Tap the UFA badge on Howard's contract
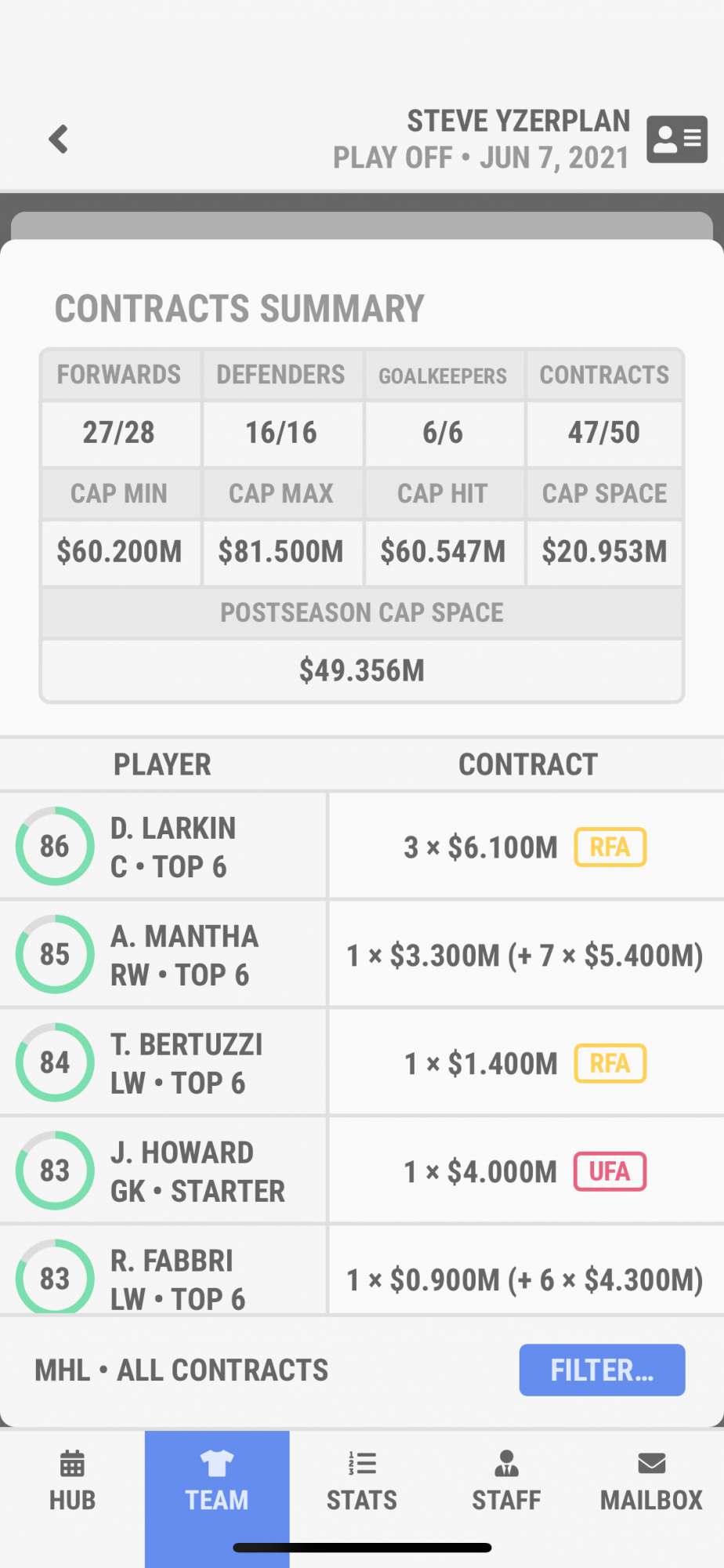 pyautogui.click(x=610, y=1171)
